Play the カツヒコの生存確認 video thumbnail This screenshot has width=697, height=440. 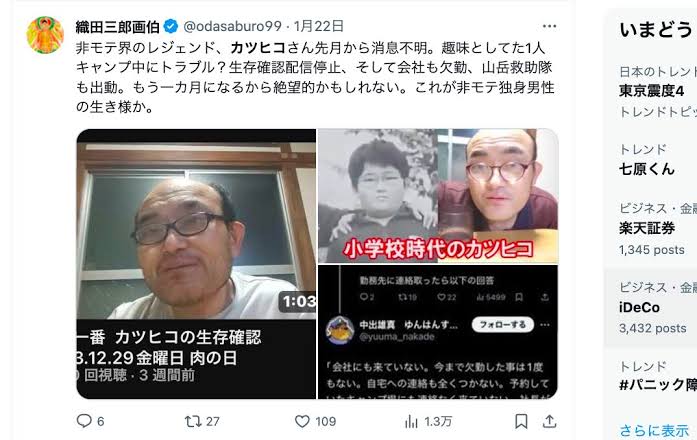coord(196,264)
